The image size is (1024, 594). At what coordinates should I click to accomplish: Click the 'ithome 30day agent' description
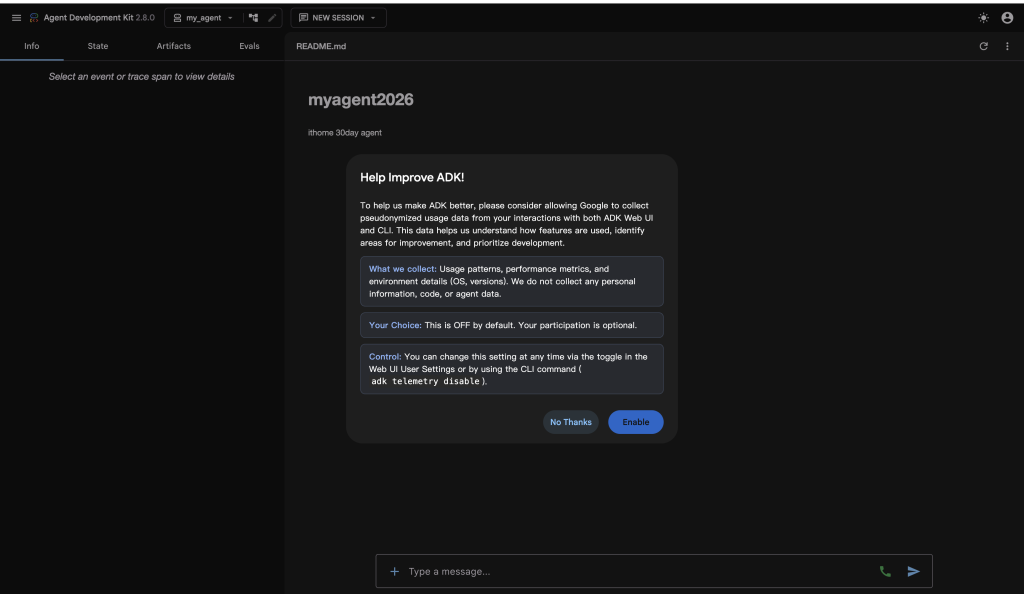(x=345, y=133)
